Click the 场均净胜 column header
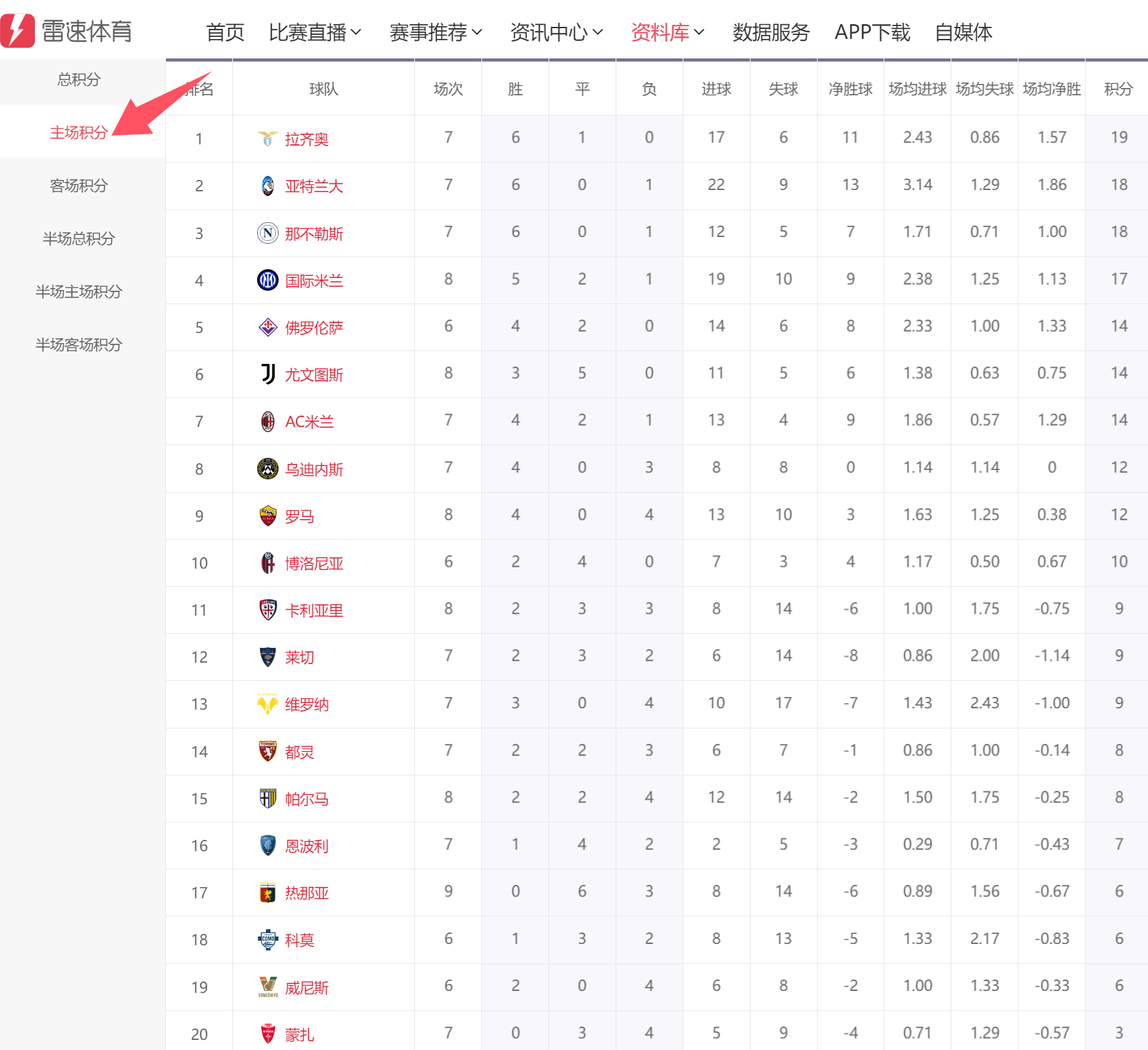Image resolution: width=1148 pixels, height=1050 pixels. click(1052, 89)
